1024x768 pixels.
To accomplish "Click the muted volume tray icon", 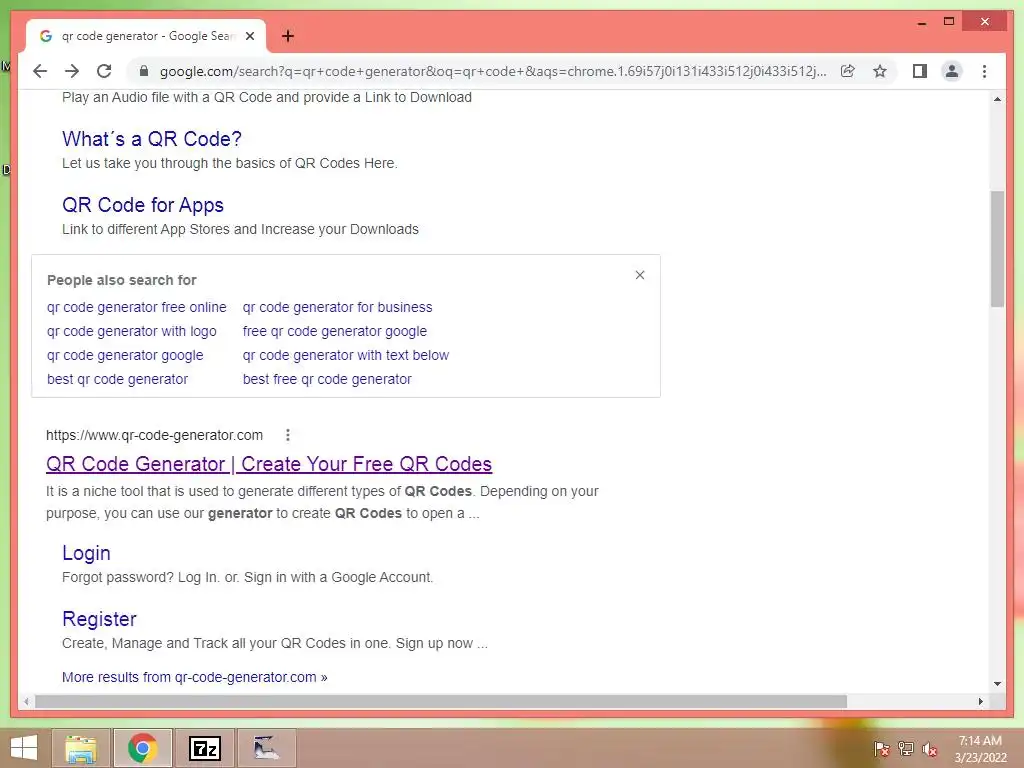I will click(929, 748).
